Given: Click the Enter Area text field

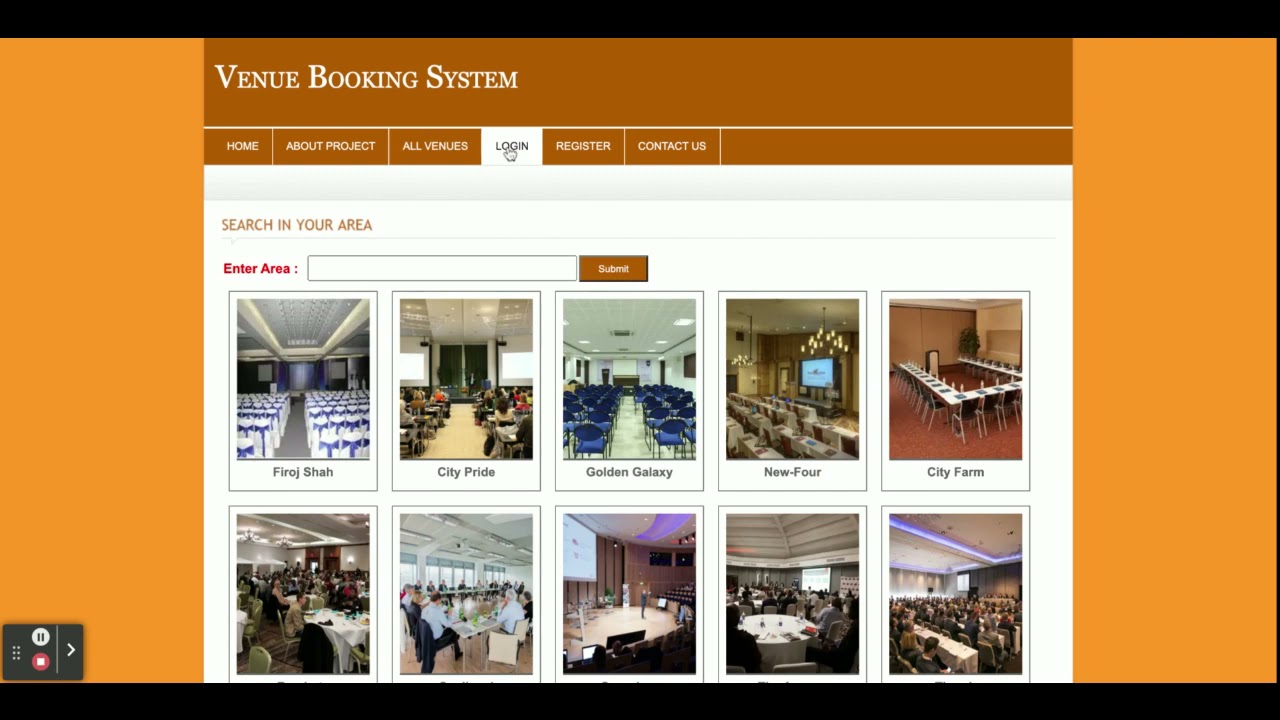Looking at the screenshot, I should pyautogui.click(x=442, y=268).
